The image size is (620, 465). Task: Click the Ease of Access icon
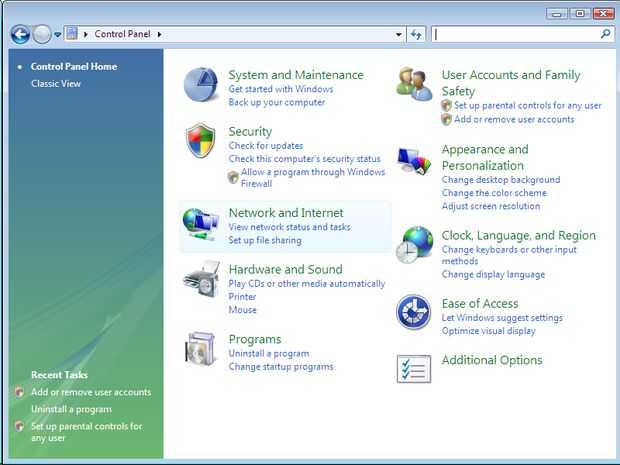414,312
